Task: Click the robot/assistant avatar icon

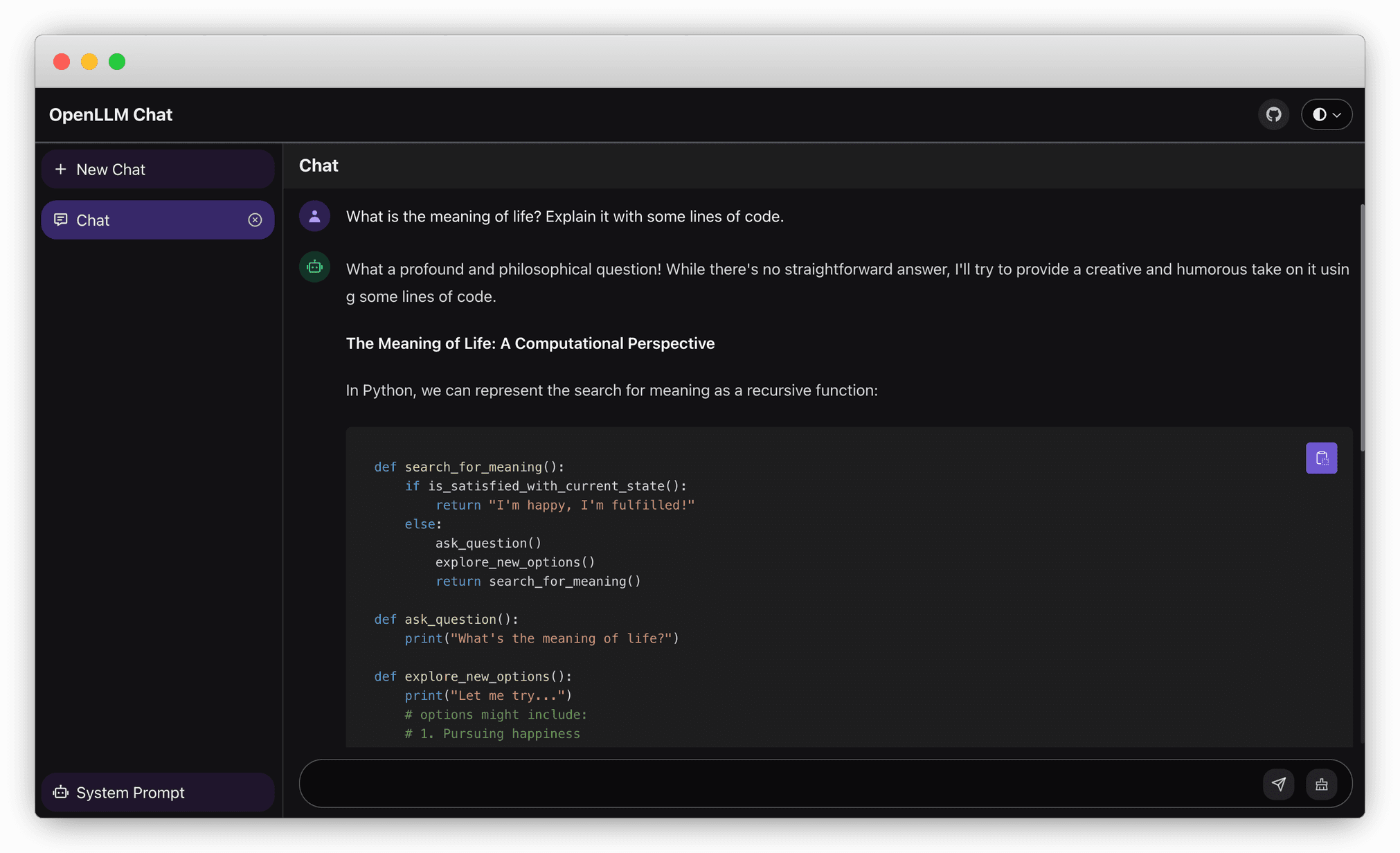Action: click(x=315, y=268)
